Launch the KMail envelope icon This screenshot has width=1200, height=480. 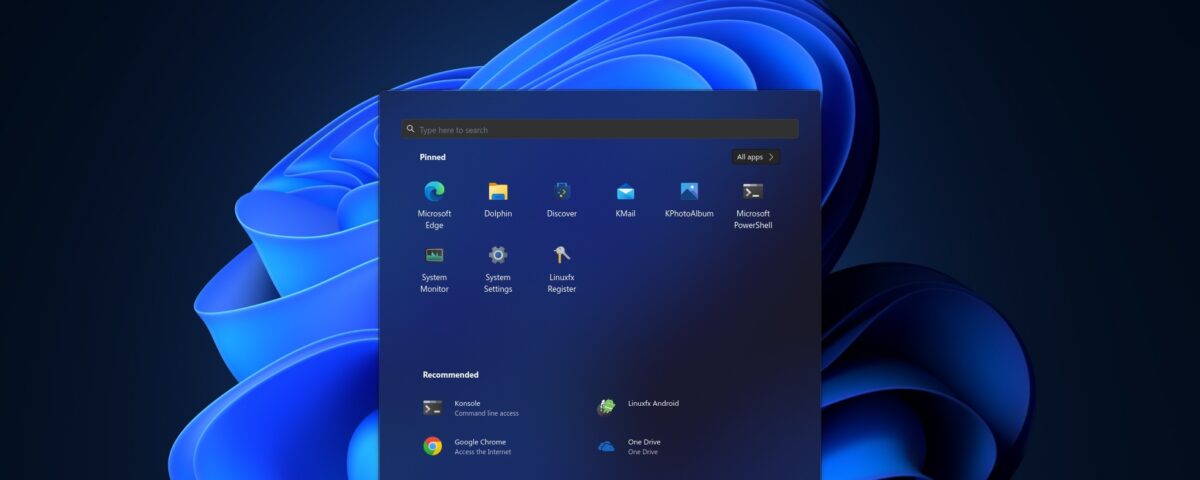[626, 192]
